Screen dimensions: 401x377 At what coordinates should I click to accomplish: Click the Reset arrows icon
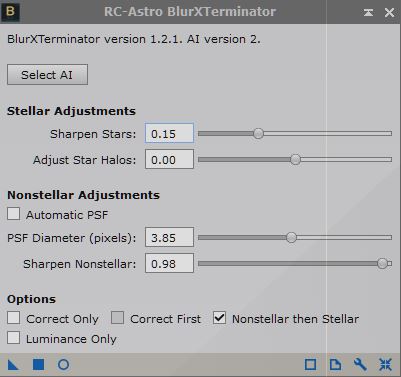pos(385,365)
